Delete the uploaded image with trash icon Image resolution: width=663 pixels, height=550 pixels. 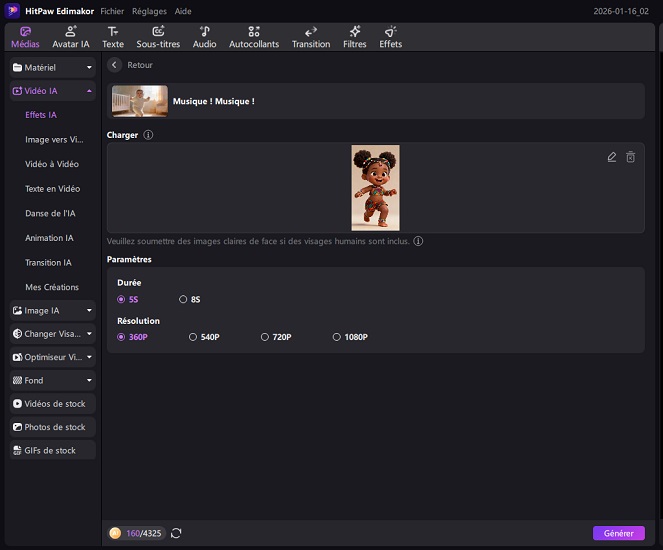click(631, 157)
